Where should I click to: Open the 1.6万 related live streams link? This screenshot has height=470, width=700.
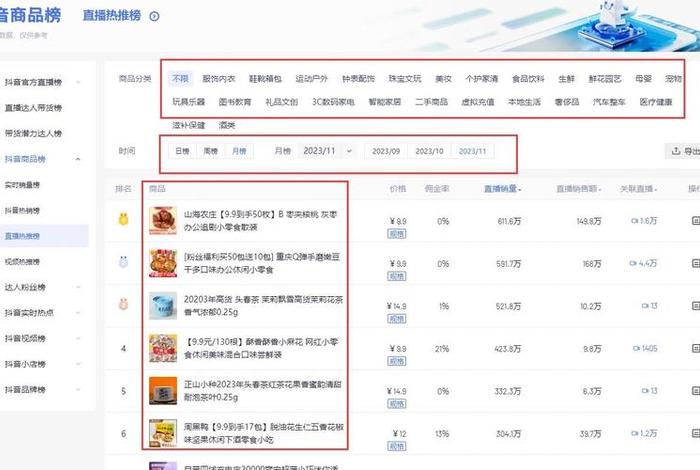644,220
